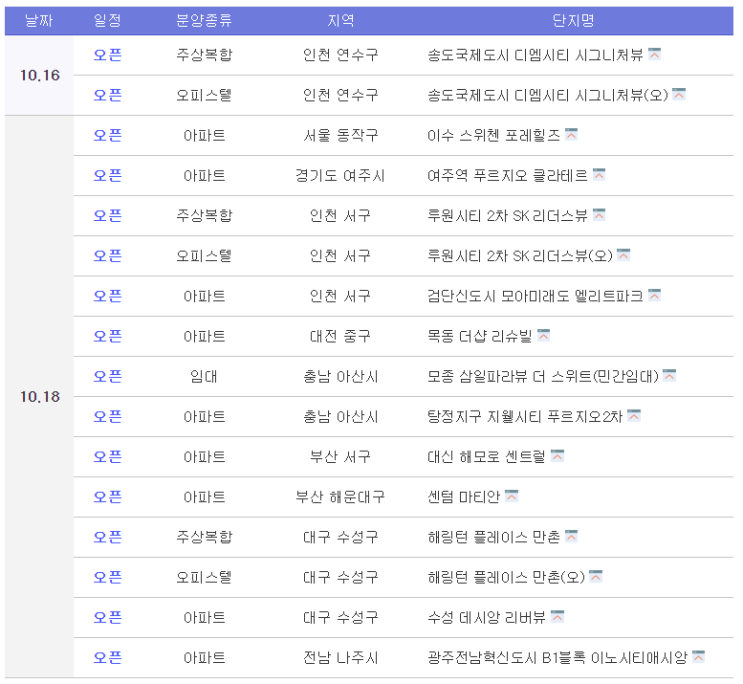This screenshot has width=743, height=684.
Task: Select complex name 광주전남혁신도시 B1블록 이노시티애시앙
Action: [557, 657]
